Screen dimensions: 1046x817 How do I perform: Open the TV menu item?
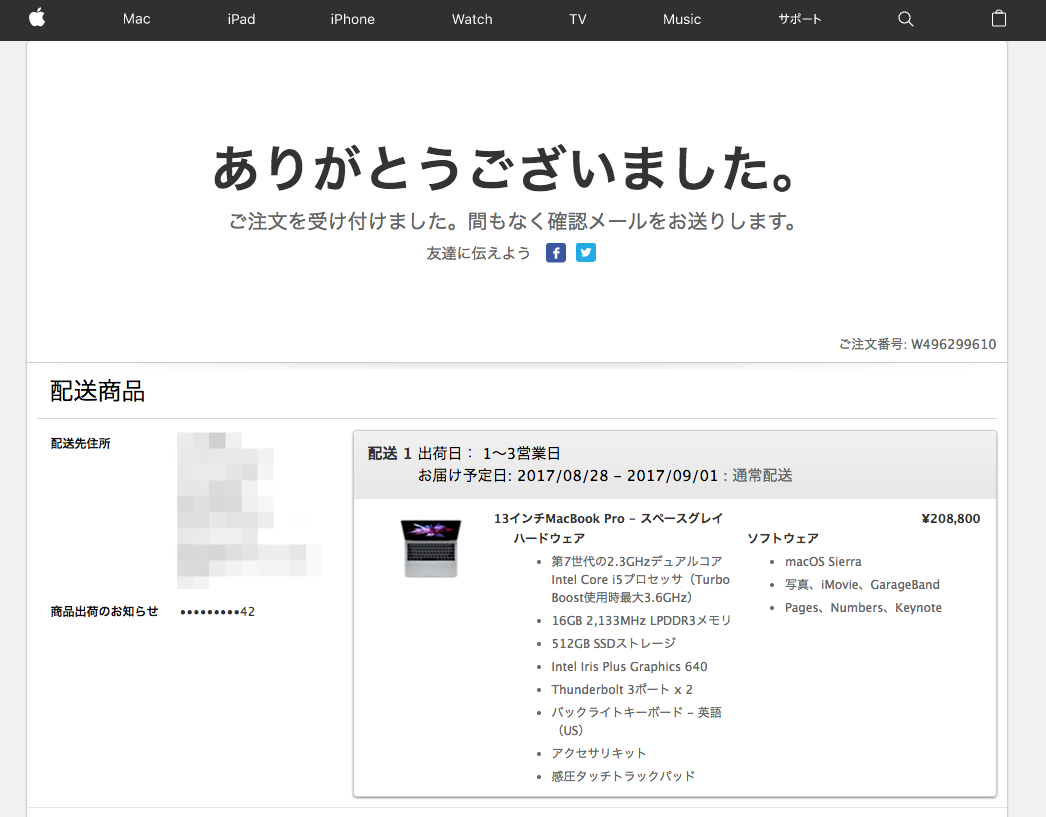[578, 19]
